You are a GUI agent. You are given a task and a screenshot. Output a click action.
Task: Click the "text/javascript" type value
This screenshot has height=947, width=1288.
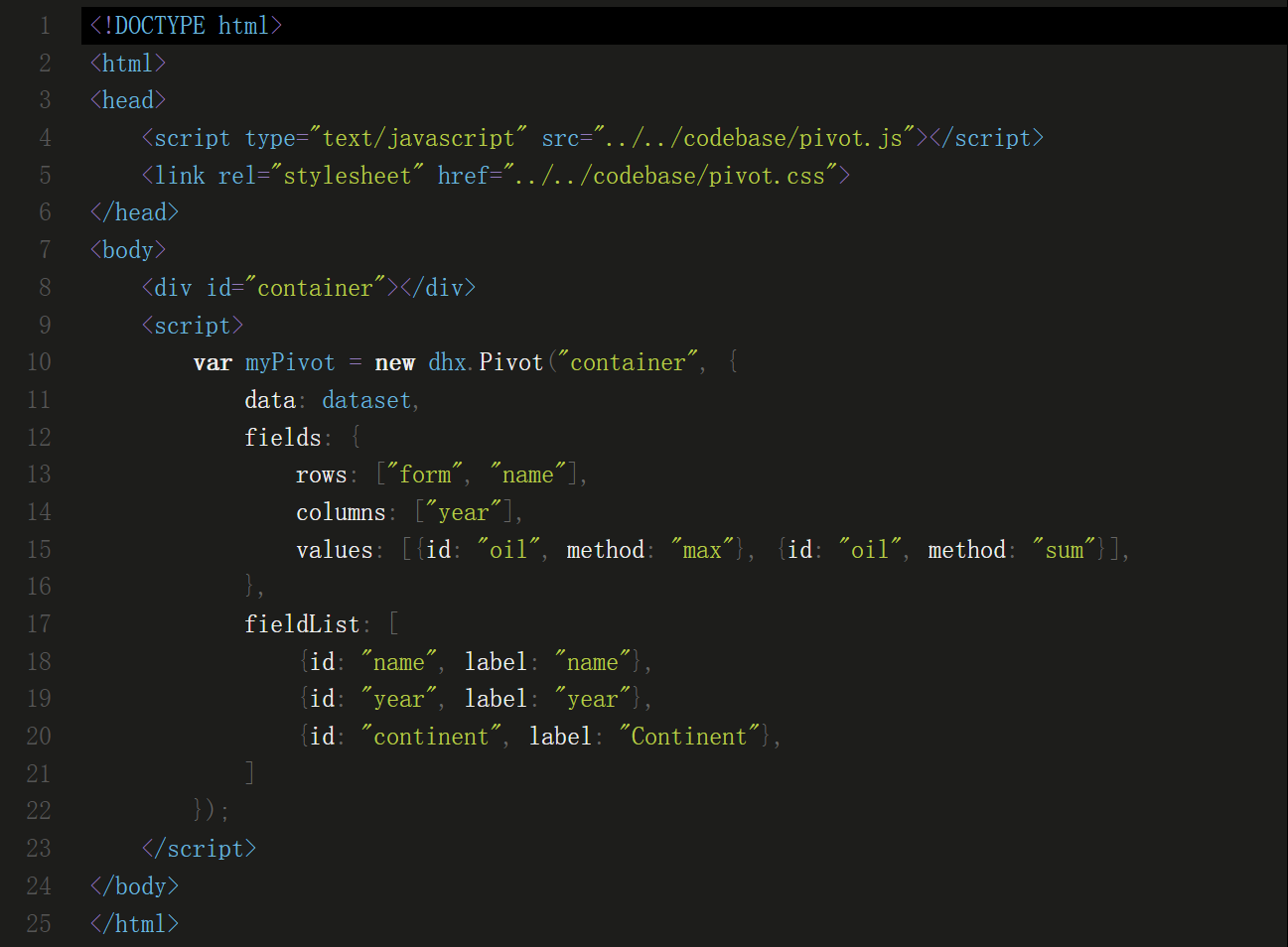[x=418, y=138]
